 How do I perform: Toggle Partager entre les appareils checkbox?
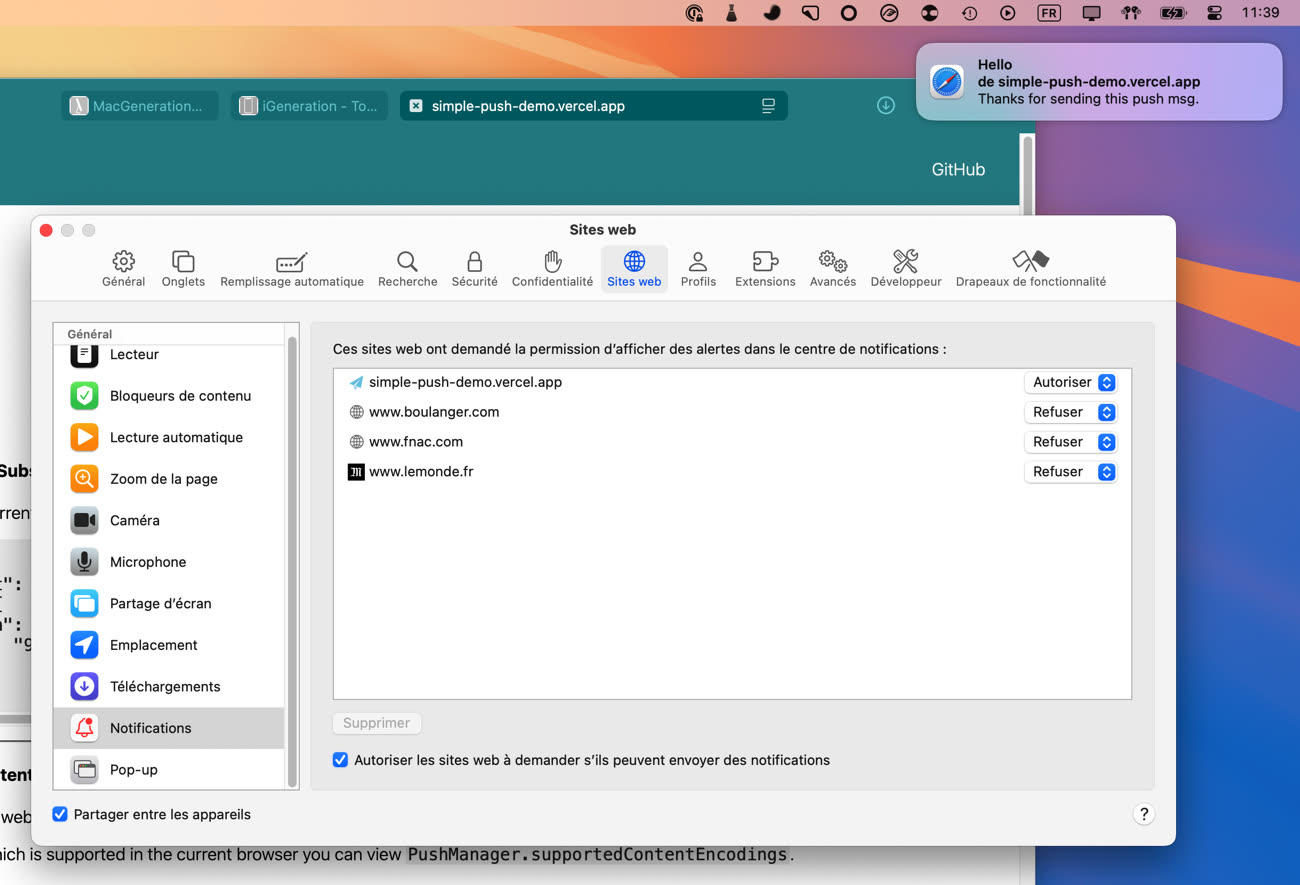pyautogui.click(x=60, y=814)
